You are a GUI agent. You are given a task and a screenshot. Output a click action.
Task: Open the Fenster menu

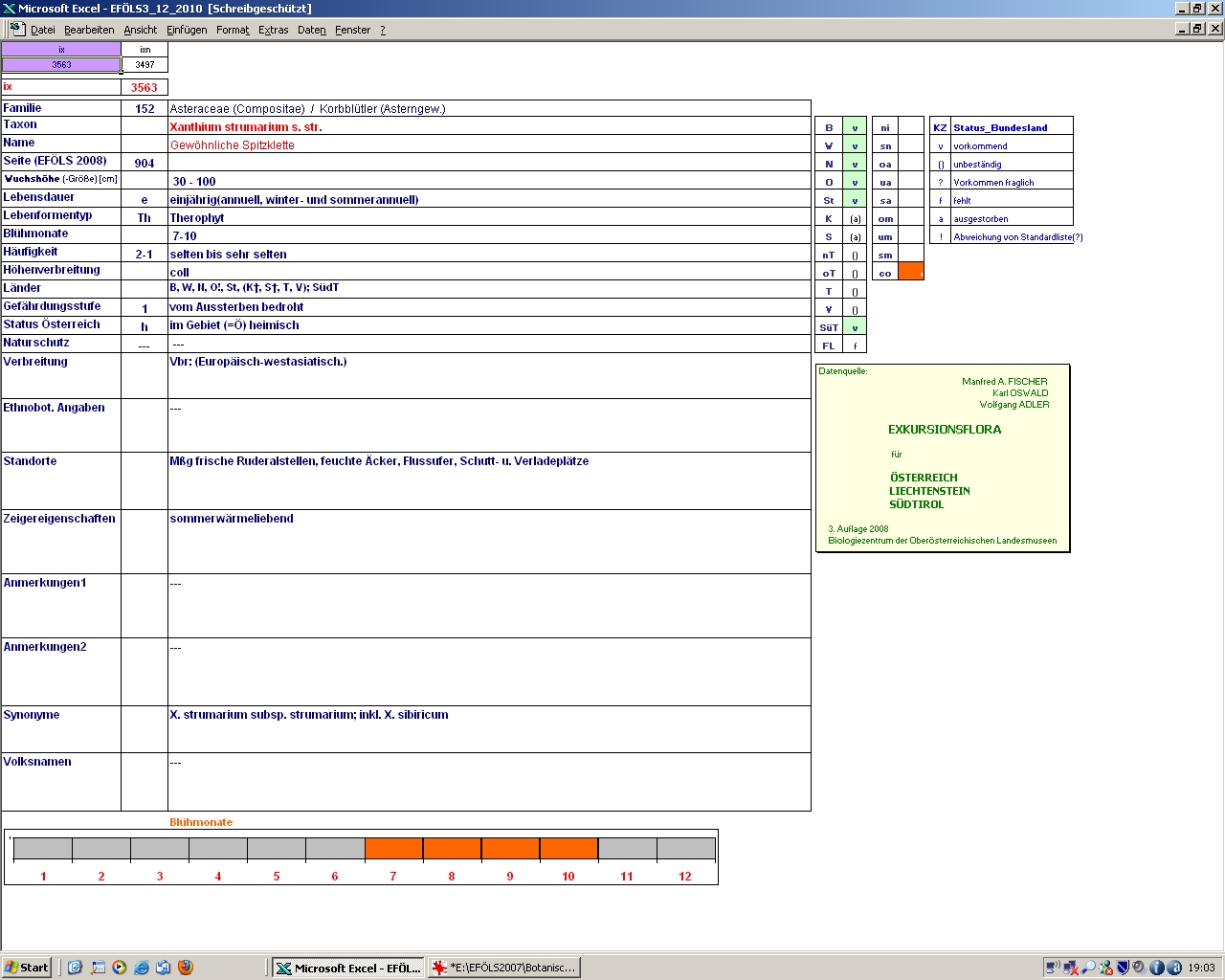click(352, 30)
